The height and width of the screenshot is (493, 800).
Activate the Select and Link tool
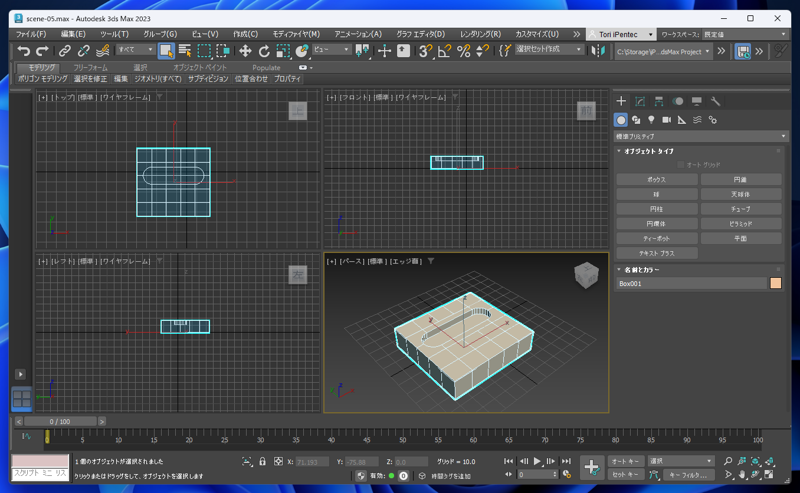click(64, 51)
